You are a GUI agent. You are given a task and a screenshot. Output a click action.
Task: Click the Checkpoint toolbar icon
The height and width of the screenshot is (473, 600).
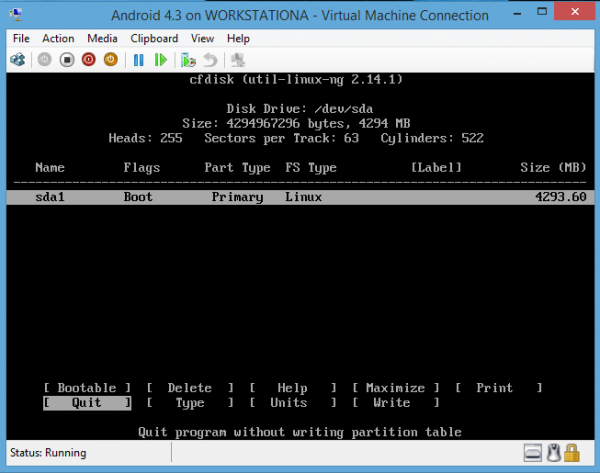click(188, 60)
